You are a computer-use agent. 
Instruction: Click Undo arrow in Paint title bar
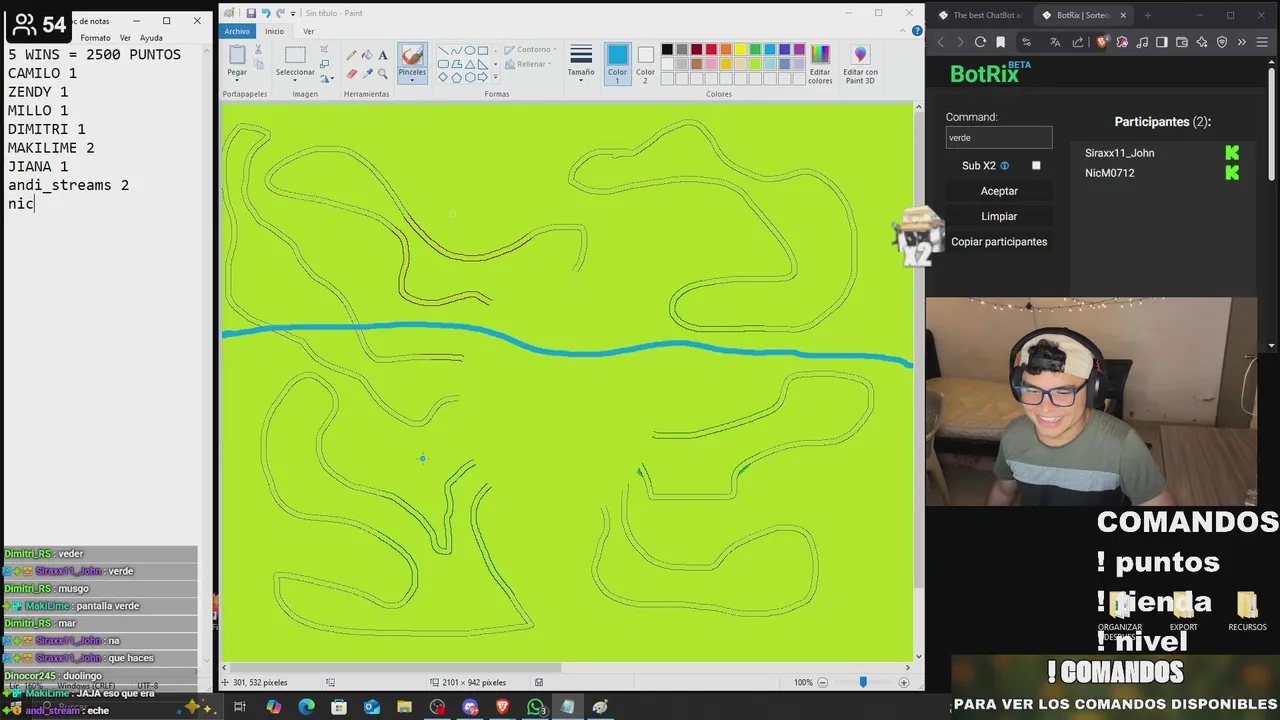266,13
